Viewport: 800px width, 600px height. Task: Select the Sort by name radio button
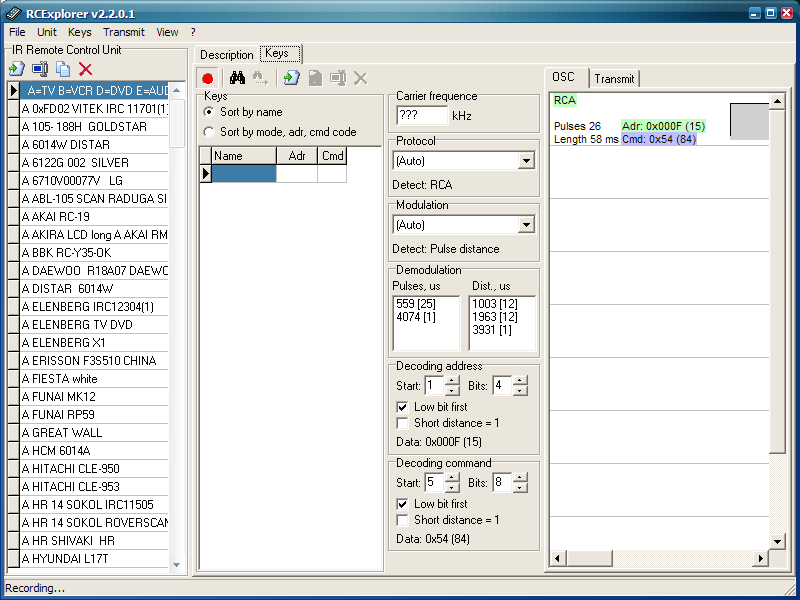(208, 112)
